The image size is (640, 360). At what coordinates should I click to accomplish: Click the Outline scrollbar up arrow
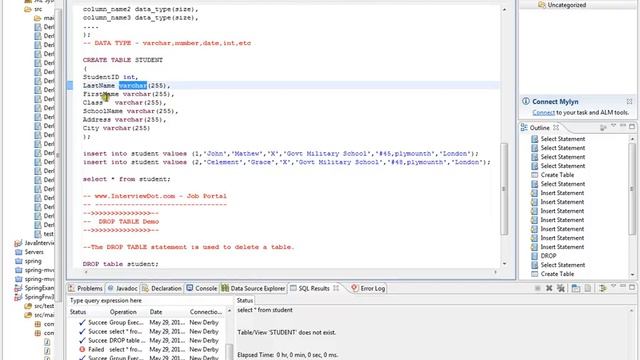pos(632,139)
